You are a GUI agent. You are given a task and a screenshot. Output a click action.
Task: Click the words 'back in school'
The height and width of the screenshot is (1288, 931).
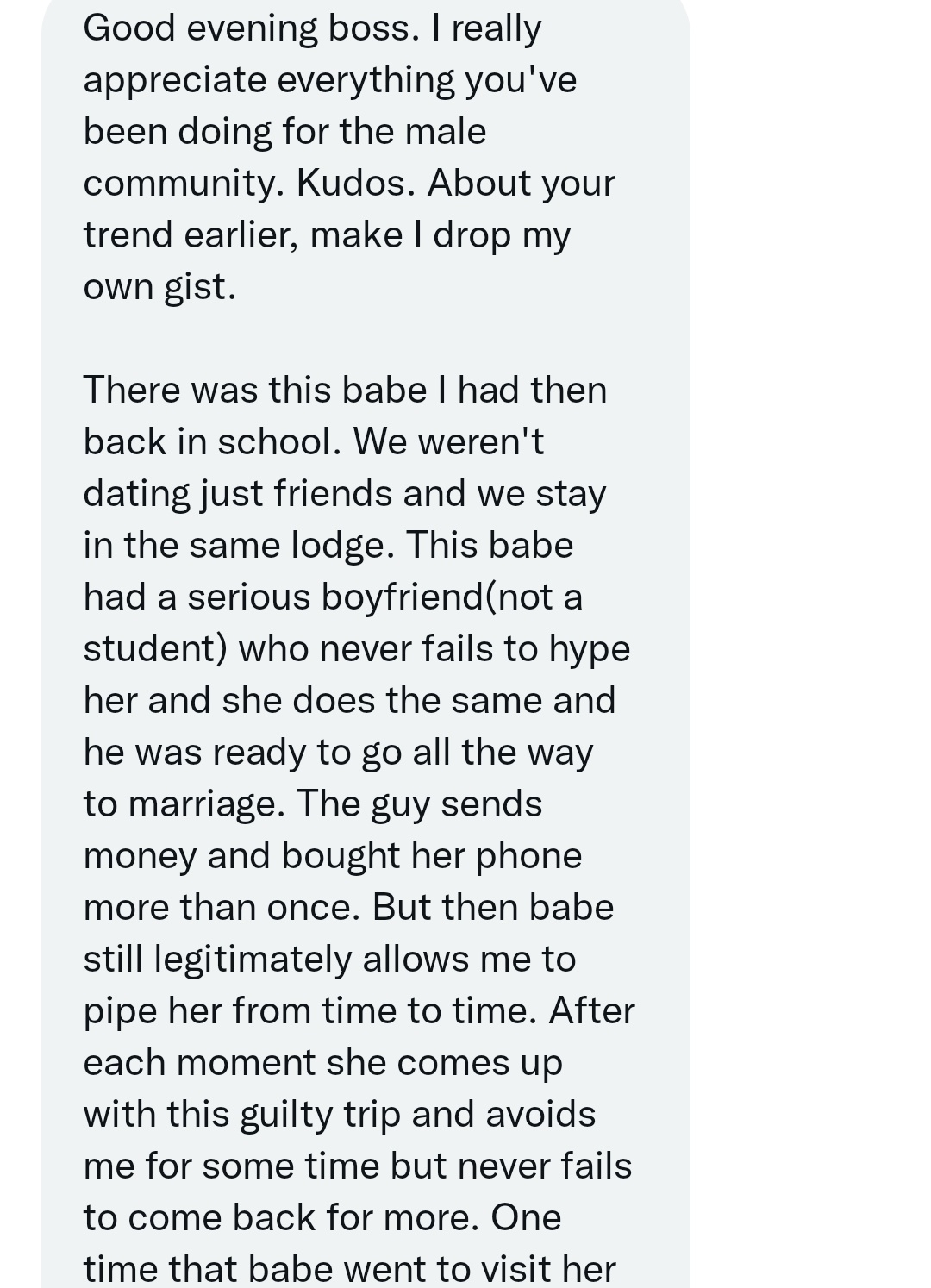(208, 441)
